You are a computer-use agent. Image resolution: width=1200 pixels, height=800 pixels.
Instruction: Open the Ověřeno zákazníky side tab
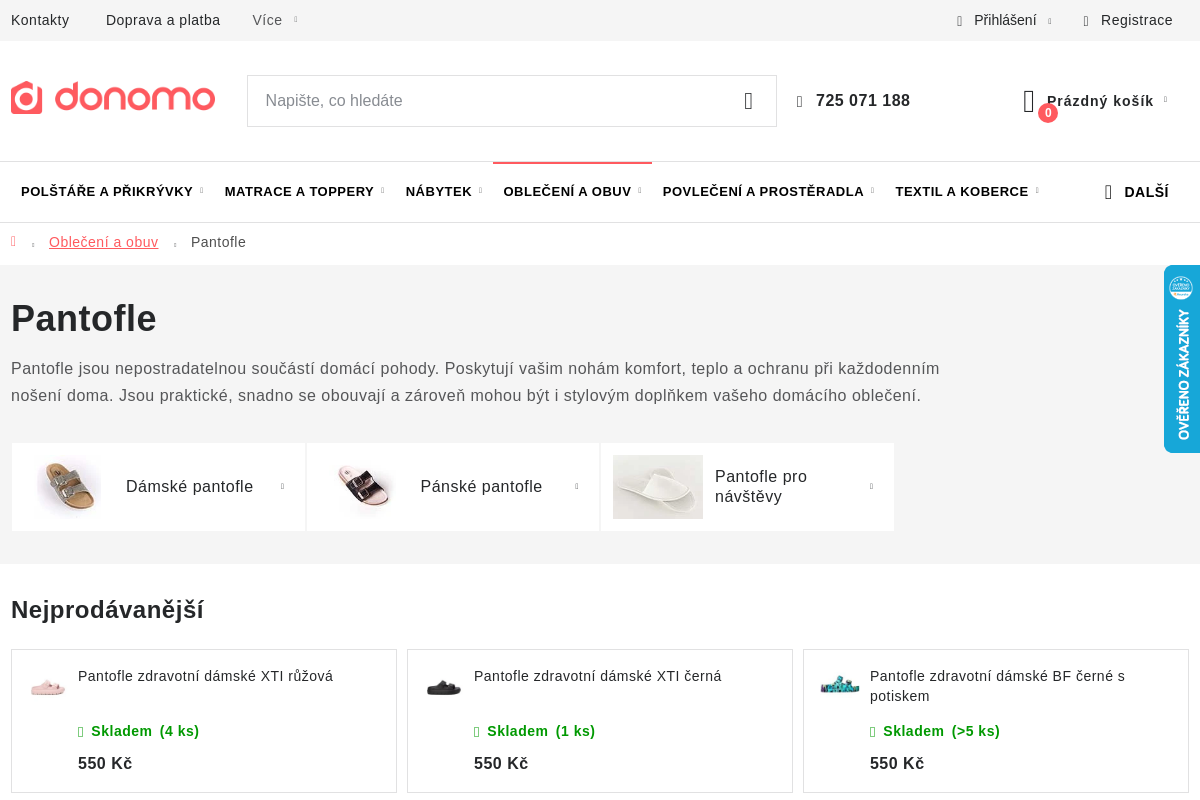point(1182,359)
